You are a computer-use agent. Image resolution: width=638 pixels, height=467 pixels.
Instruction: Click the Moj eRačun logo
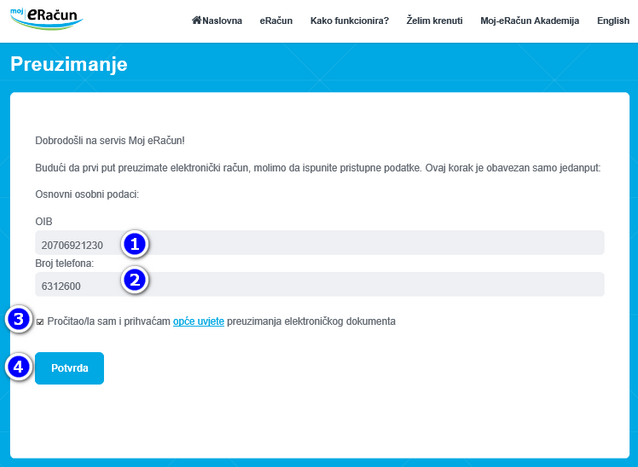click(x=46, y=18)
